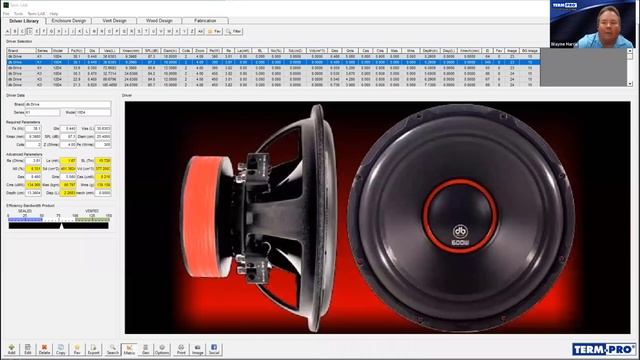
Task: Filter brands by letter A
Action: tap(8, 31)
